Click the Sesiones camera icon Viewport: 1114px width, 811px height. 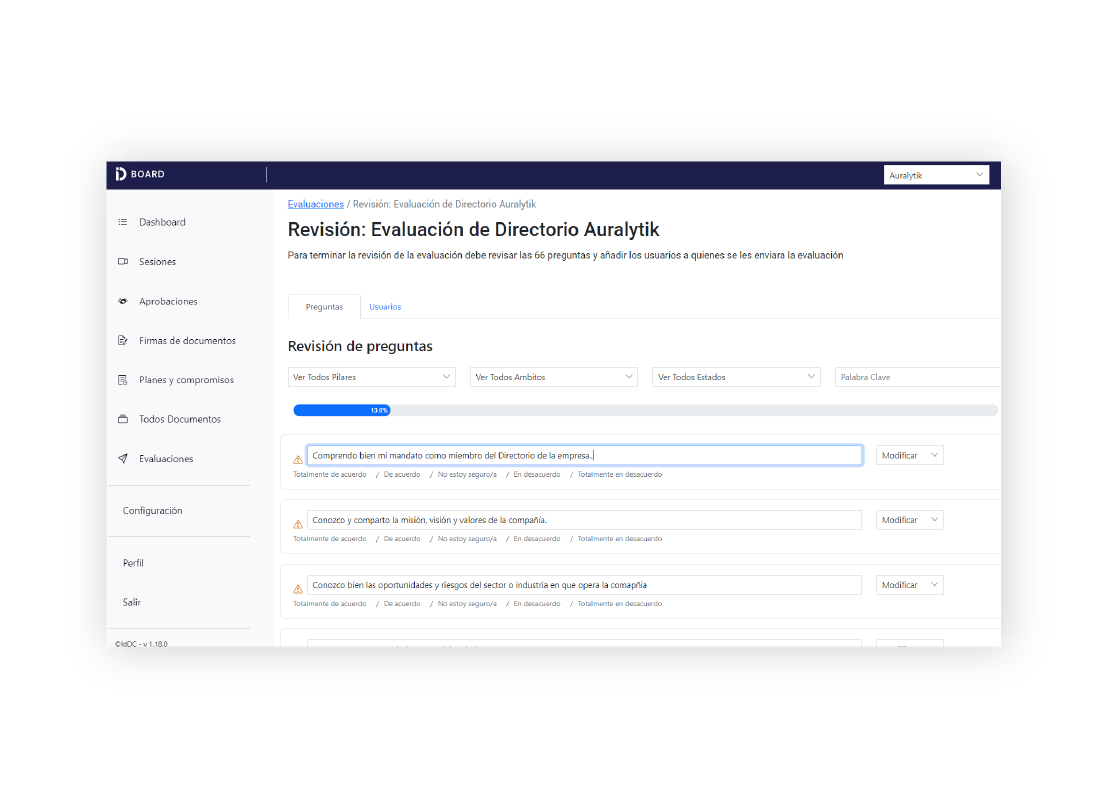click(123, 262)
